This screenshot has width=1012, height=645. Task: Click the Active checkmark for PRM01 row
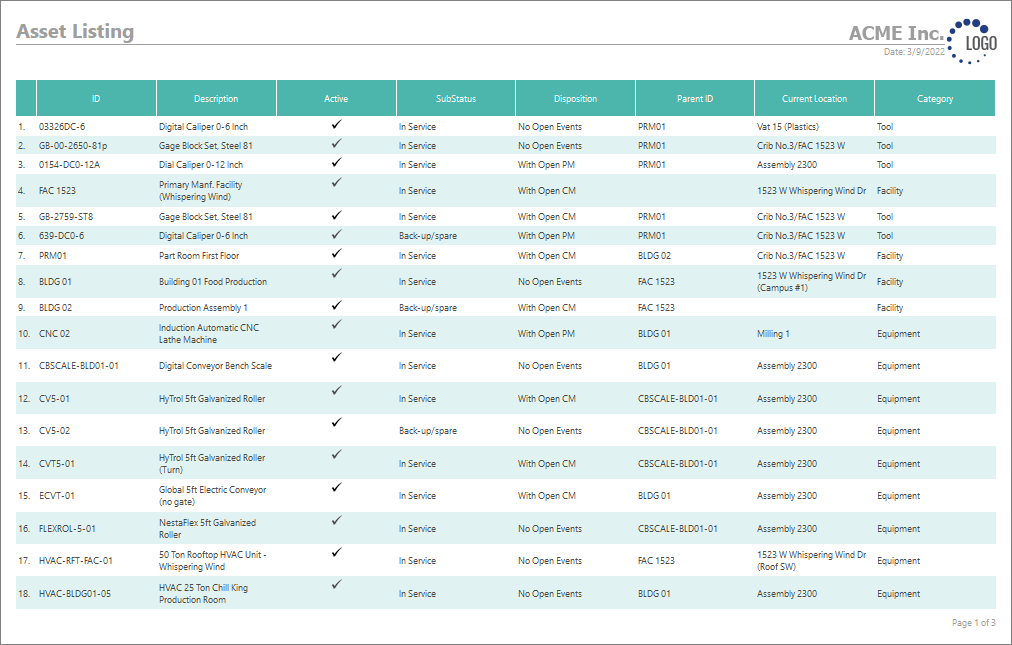click(336, 254)
